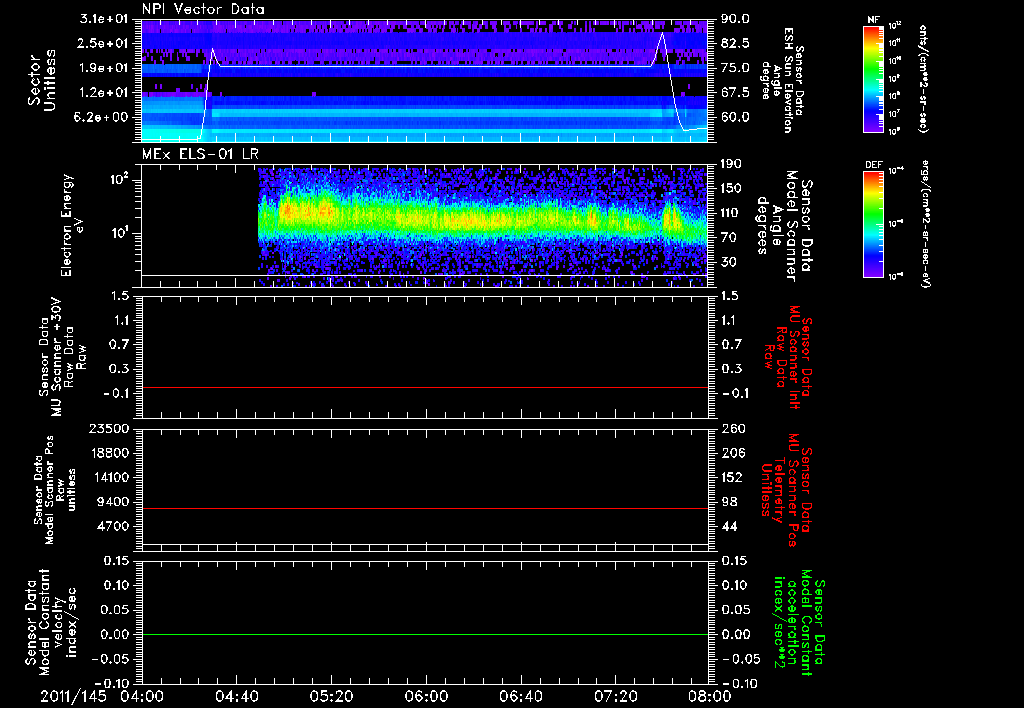The width and height of the screenshot is (1024, 708).
Task: Click the 'Electron Energy eV' axis label
Action: (x=72, y=225)
